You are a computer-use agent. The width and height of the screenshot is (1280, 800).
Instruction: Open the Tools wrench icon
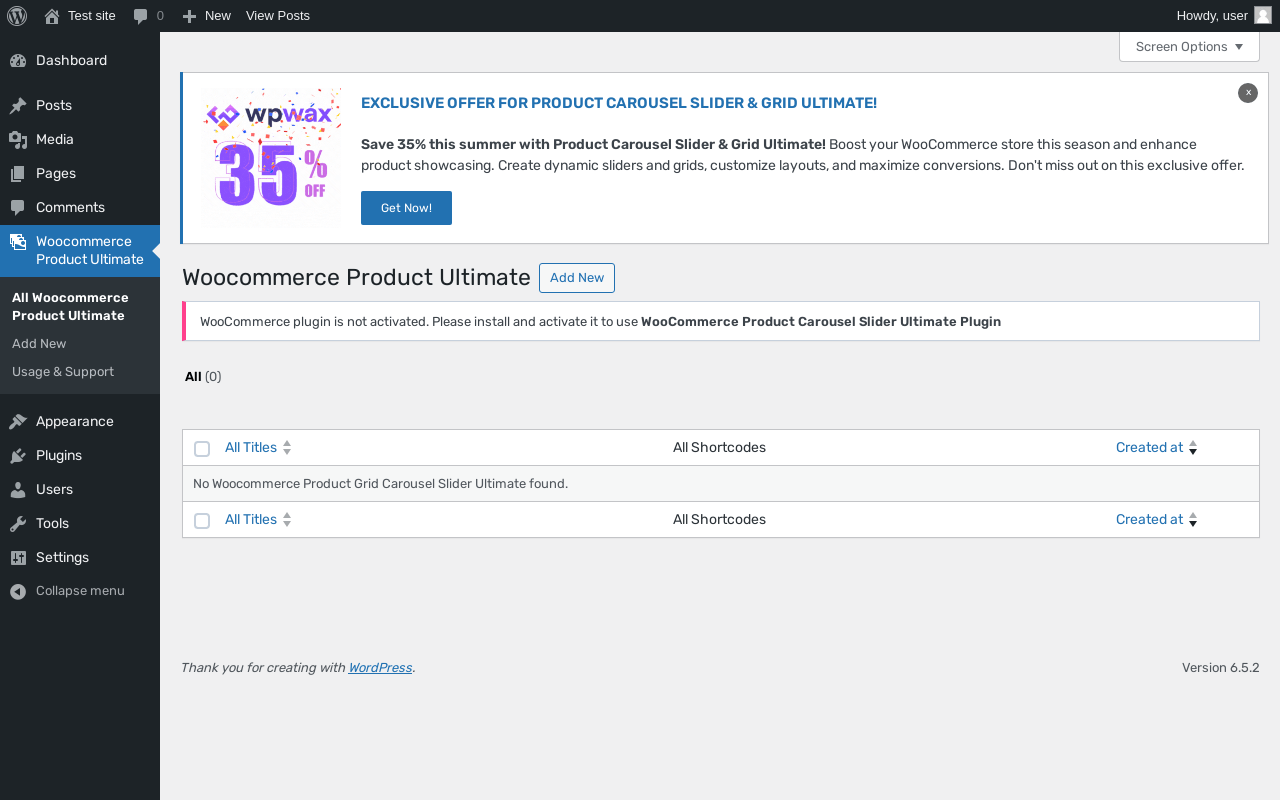[x=18, y=524]
